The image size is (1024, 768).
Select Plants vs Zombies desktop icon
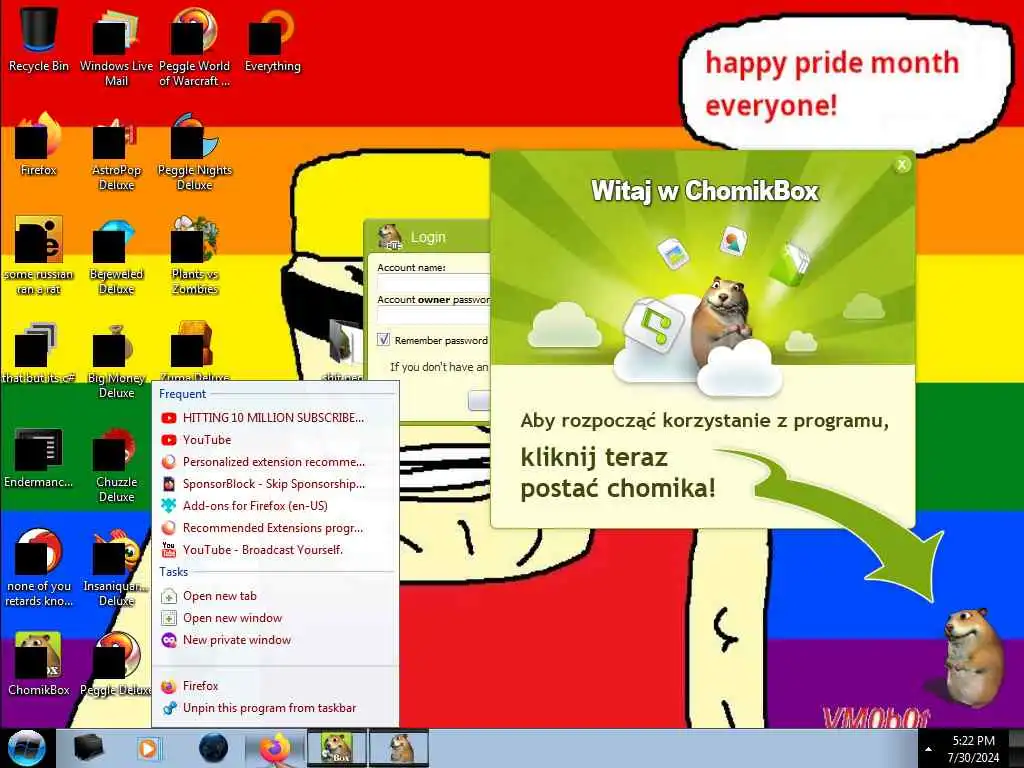click(x=195, y=255)
